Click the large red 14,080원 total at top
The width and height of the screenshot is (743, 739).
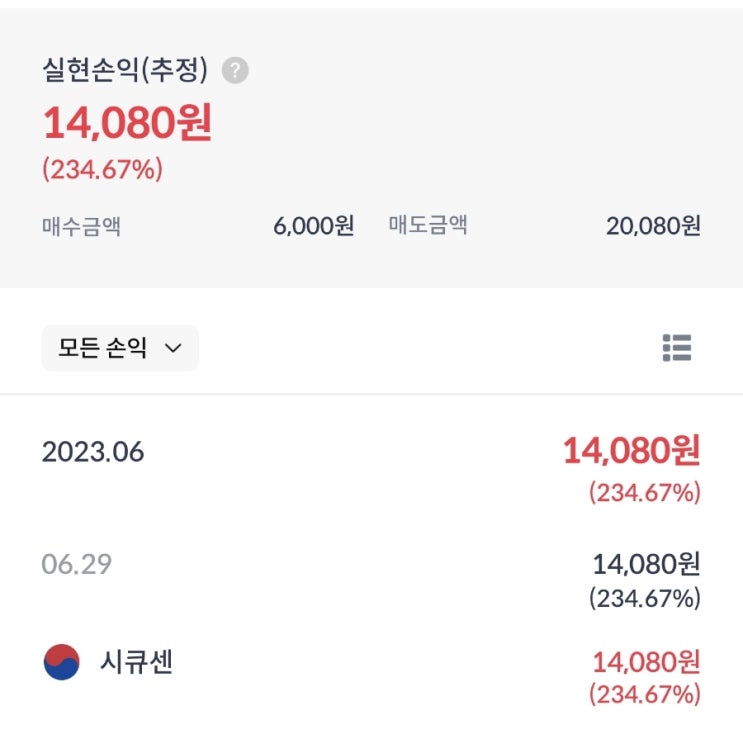coord(127,124)
